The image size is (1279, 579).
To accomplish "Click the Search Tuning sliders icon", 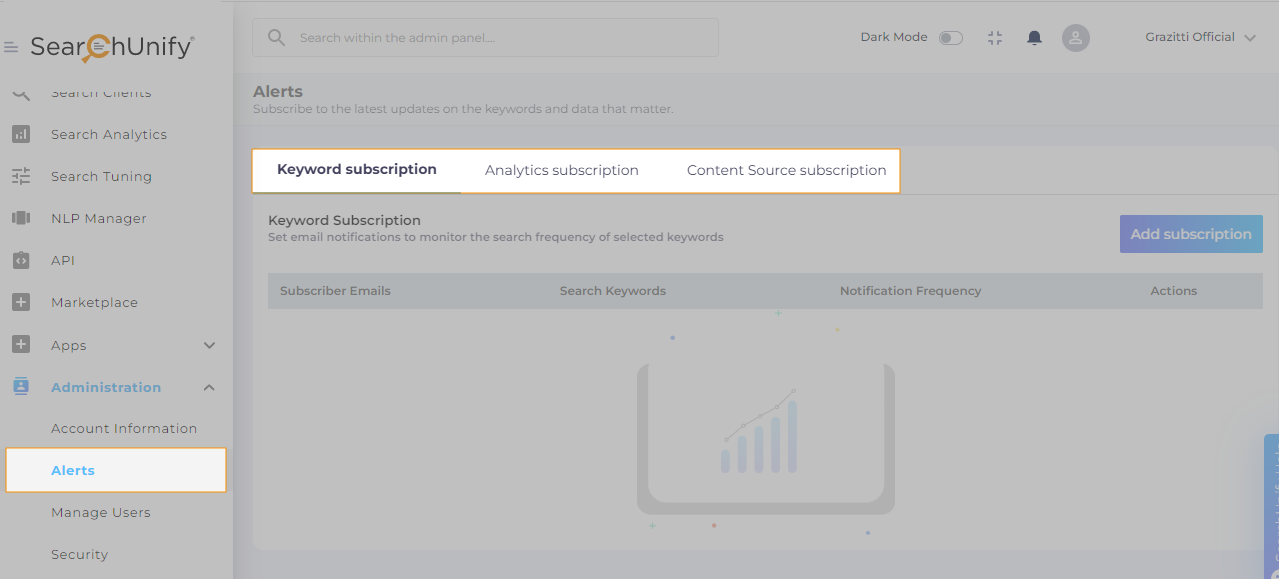I will pos(21,176).
